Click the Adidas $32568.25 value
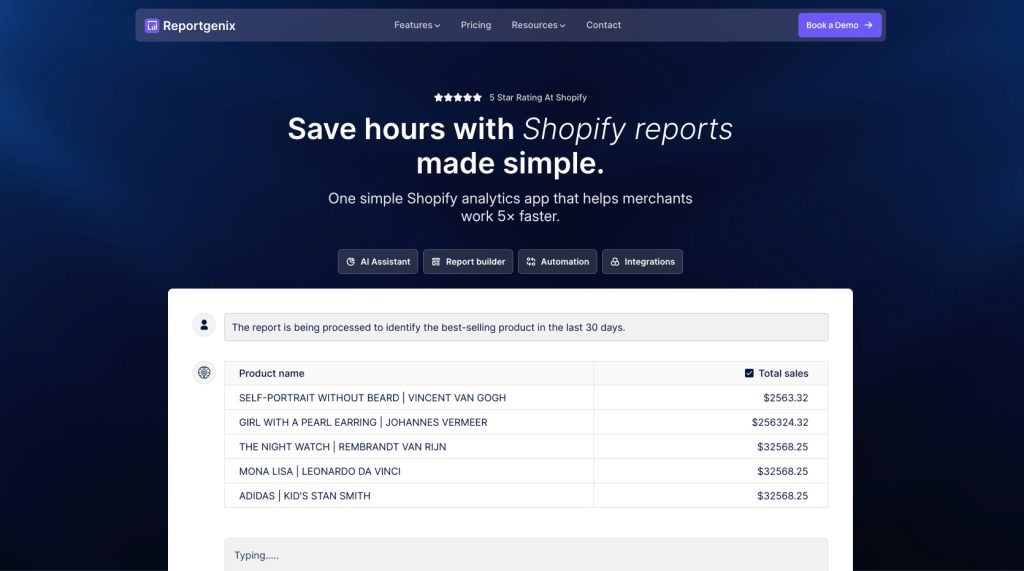The height and width of the screenshot is (571, 1024). click(x=782, y=496)
